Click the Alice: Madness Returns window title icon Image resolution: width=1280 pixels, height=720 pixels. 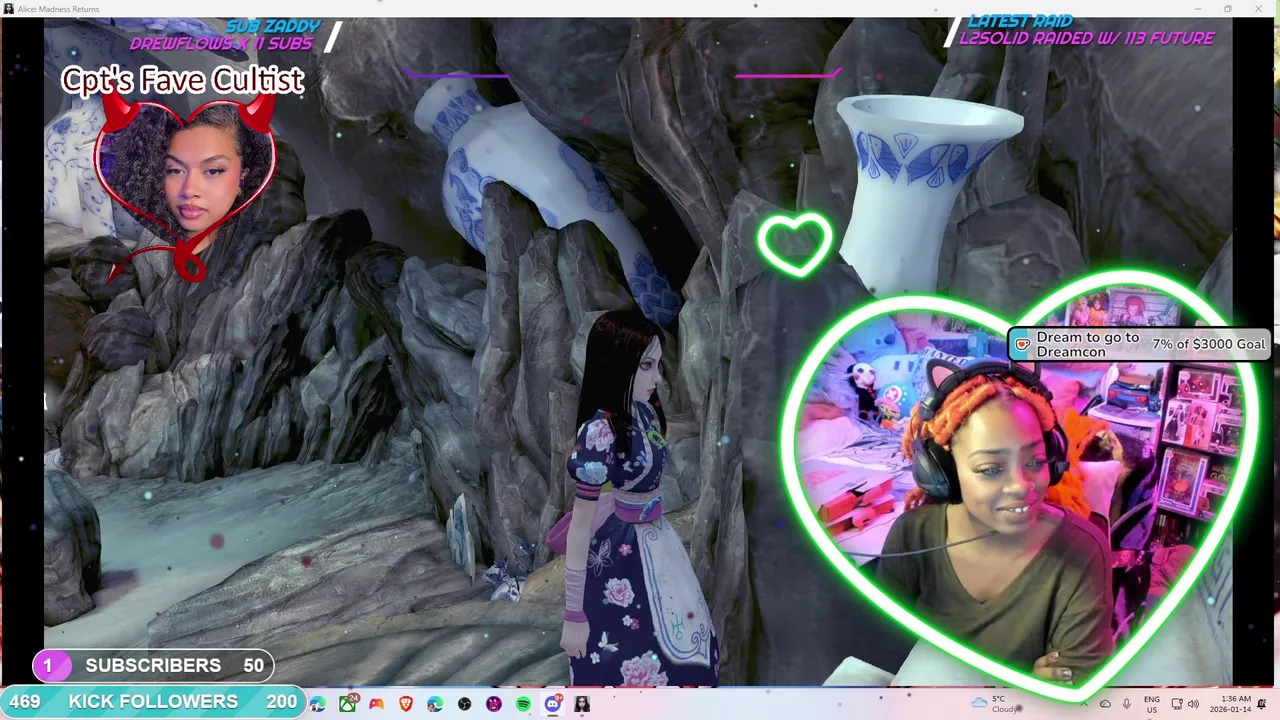pos(9,9)
